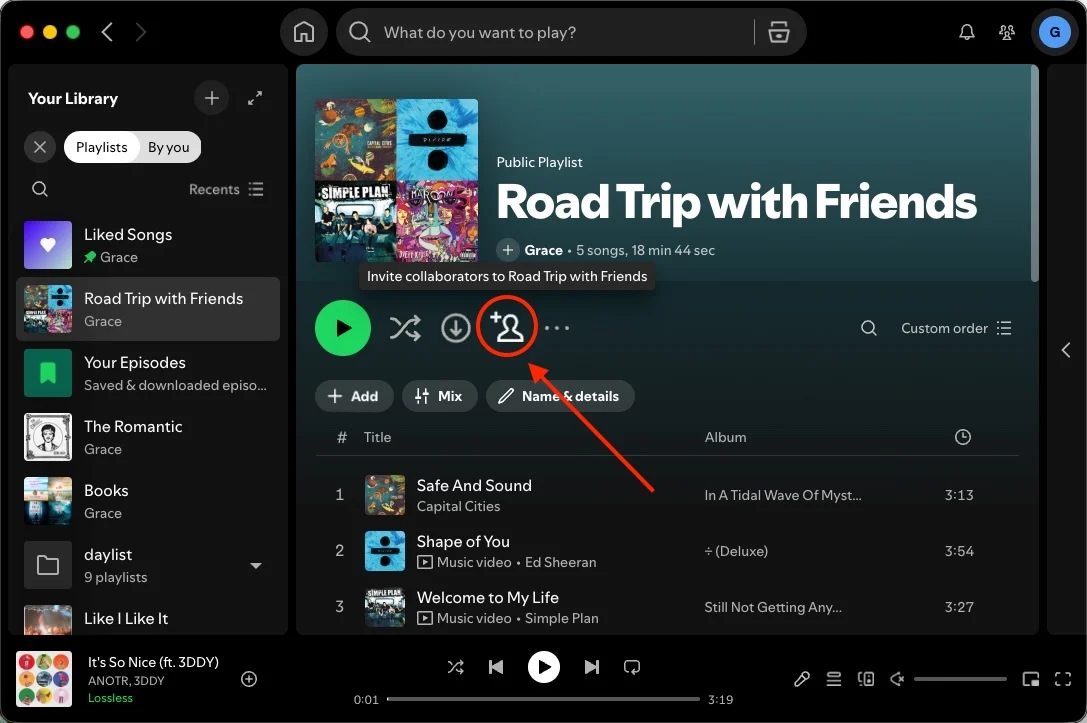Open Capital Cities artist link

tap(458, 506)
